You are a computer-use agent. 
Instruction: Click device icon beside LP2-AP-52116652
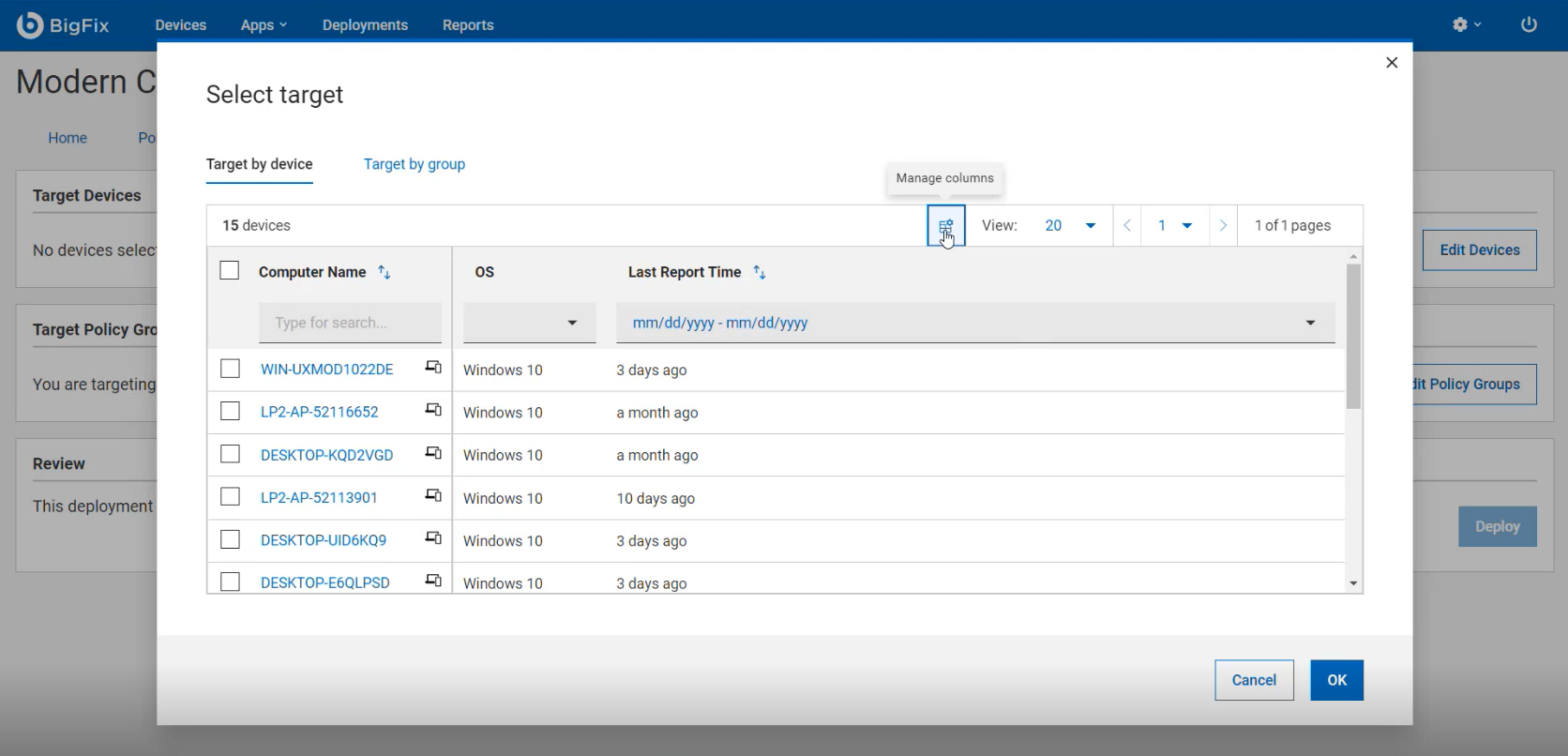433,411
